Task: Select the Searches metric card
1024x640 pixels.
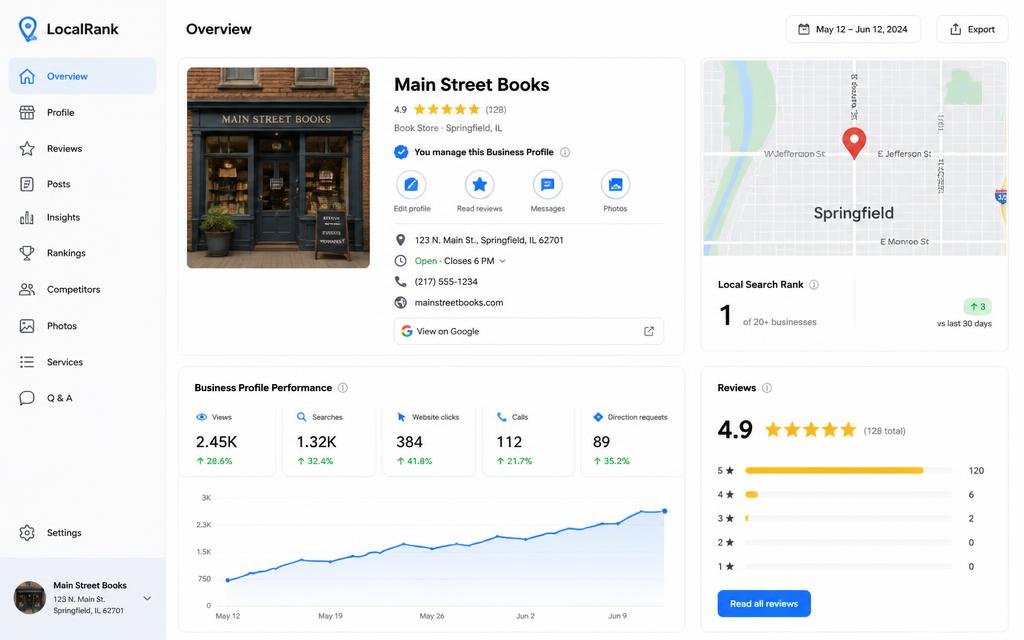Action: pyautogui.click(x=328, y=440)
